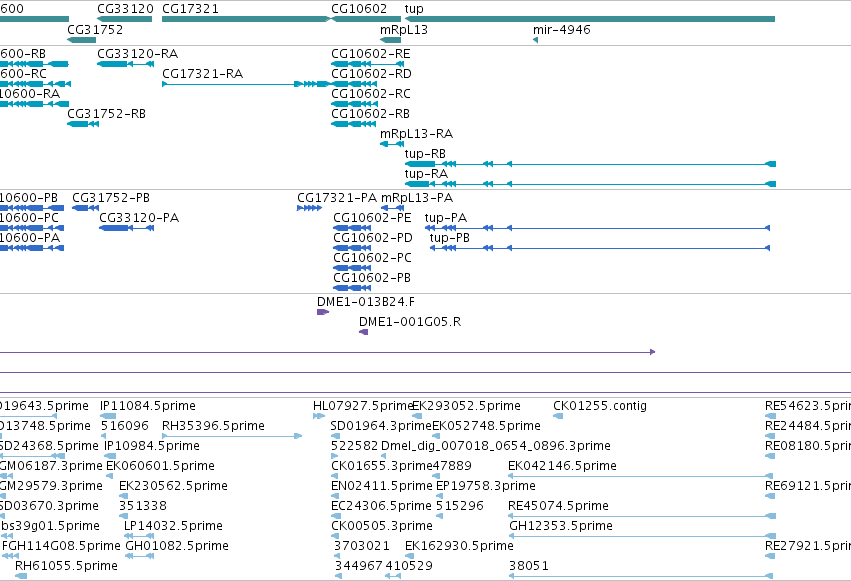
Task: Click the CG10602-RC transcript label
Action: coord(371,94)
